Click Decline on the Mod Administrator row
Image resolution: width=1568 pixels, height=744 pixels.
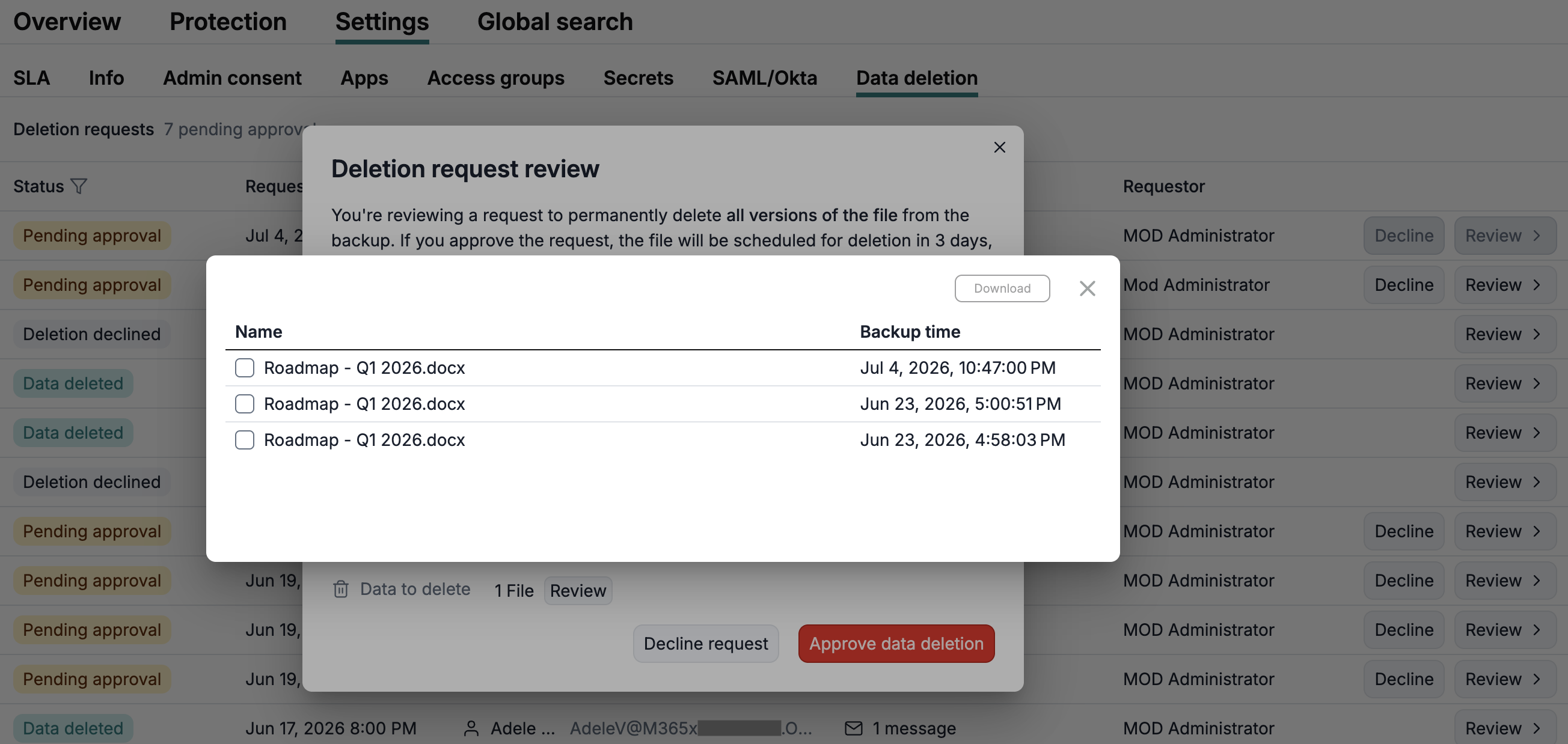point(1404,285)
